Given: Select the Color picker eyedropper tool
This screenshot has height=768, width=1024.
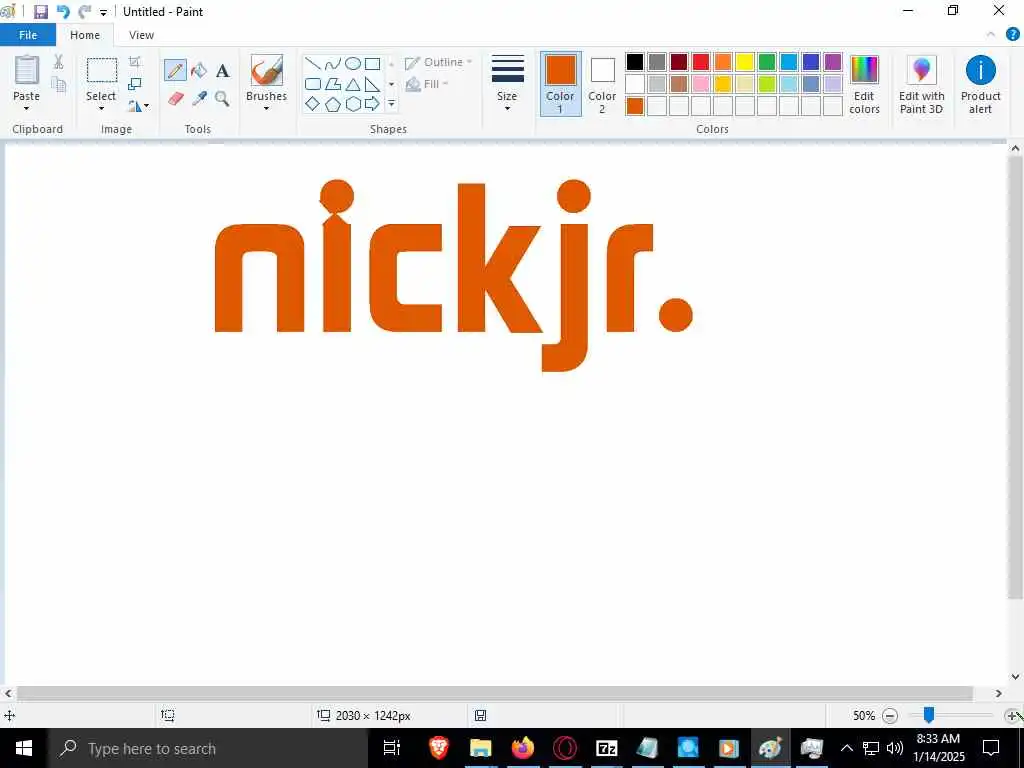Looking at the screenshot, I should tap(199, 99).
